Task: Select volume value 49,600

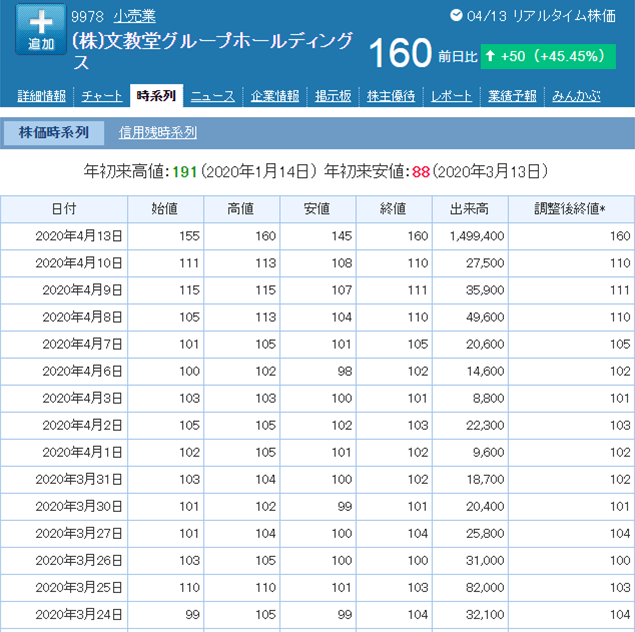Action: [485, 317]
